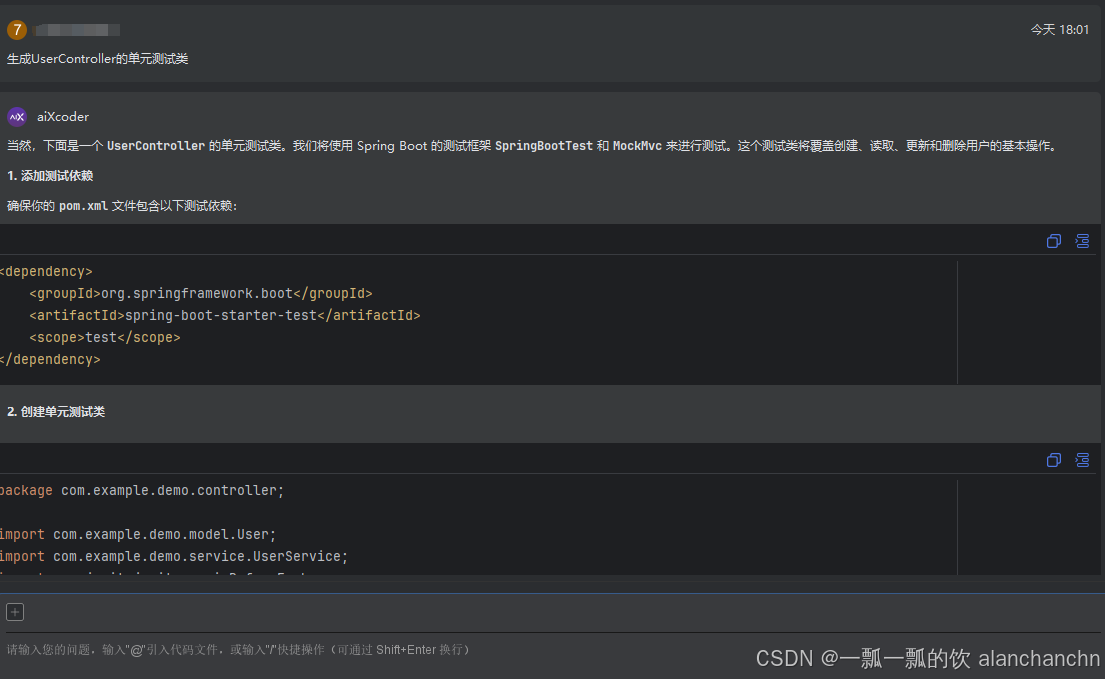The height and width of the screenshot is (679, 1105).
Task: Click the groupId line org.springframework.boot
Action: click(x=201, y=294)
